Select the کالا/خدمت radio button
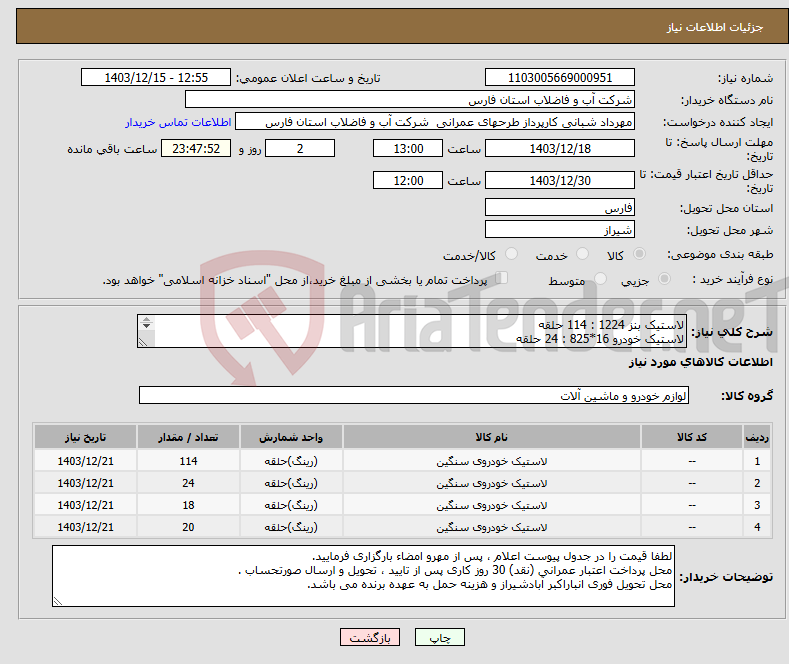 [x=511, y=254]
